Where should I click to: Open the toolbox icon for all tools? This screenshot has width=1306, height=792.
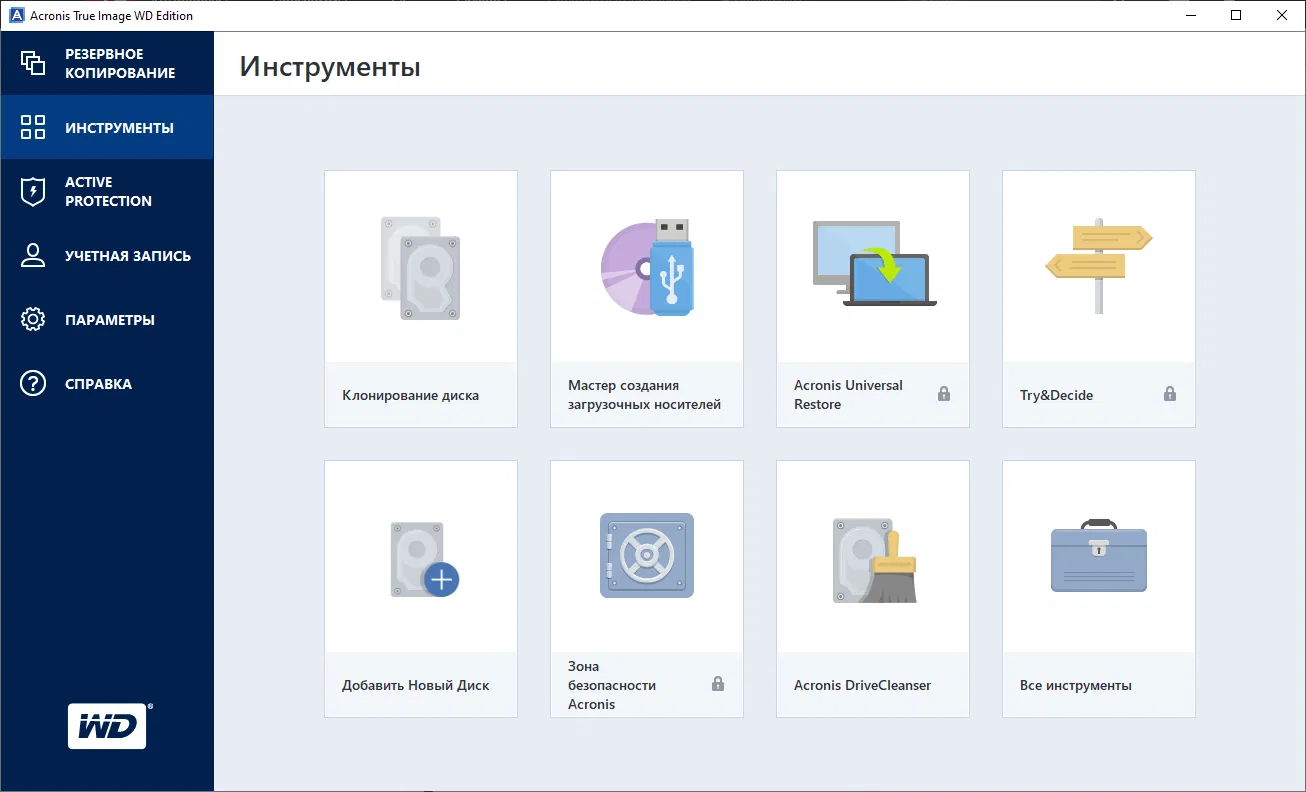[1098, 555]
